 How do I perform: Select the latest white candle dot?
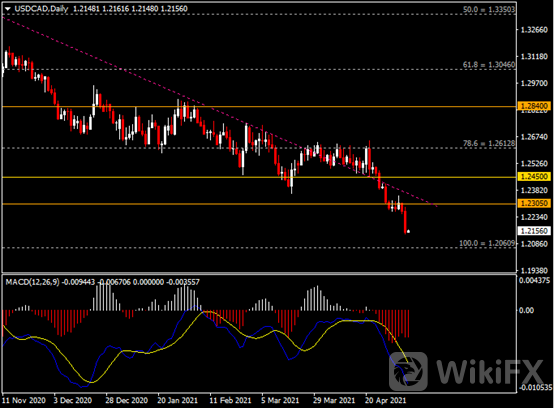(408, 231)
